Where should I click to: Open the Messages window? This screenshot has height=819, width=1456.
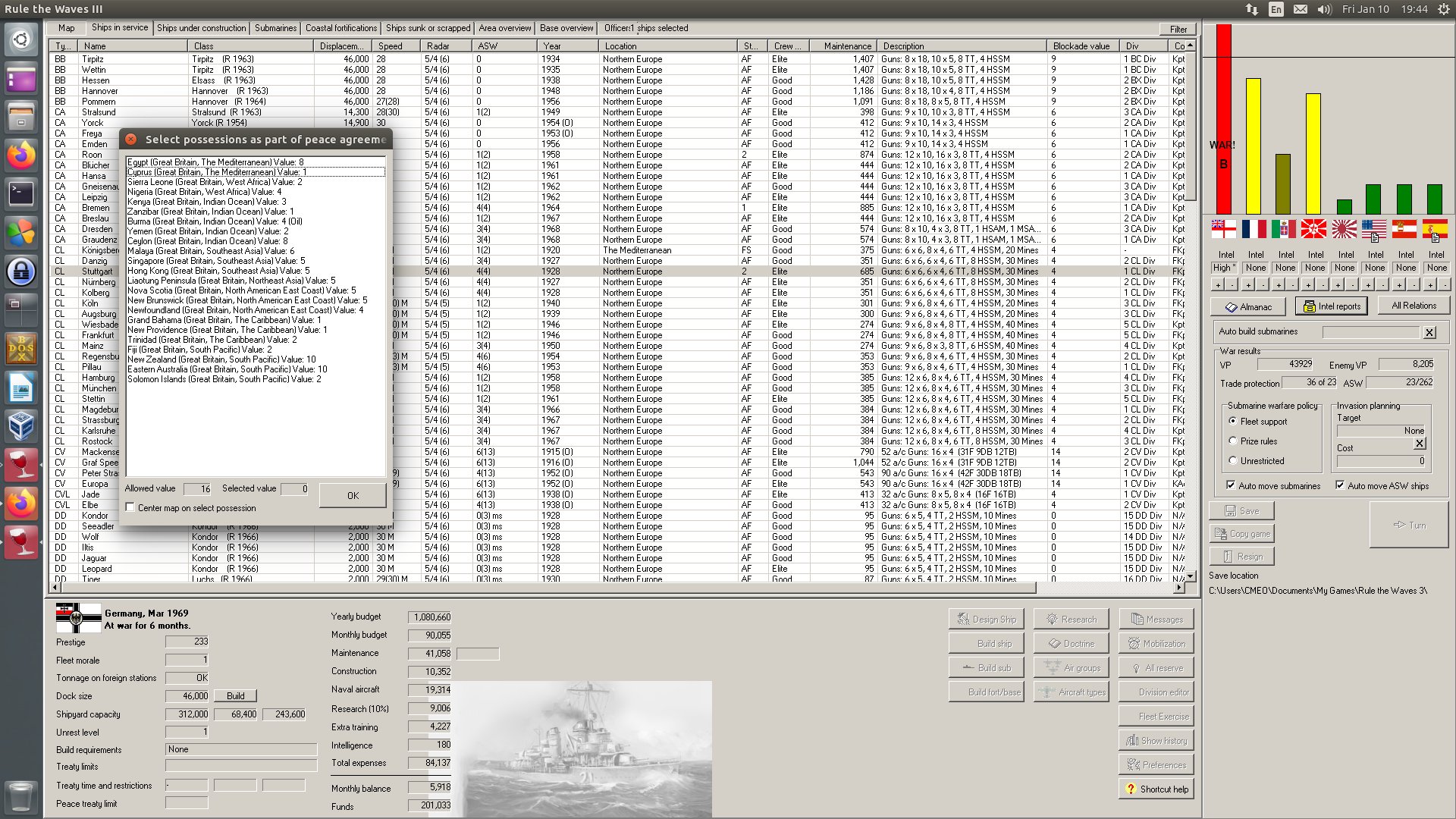1156,619
